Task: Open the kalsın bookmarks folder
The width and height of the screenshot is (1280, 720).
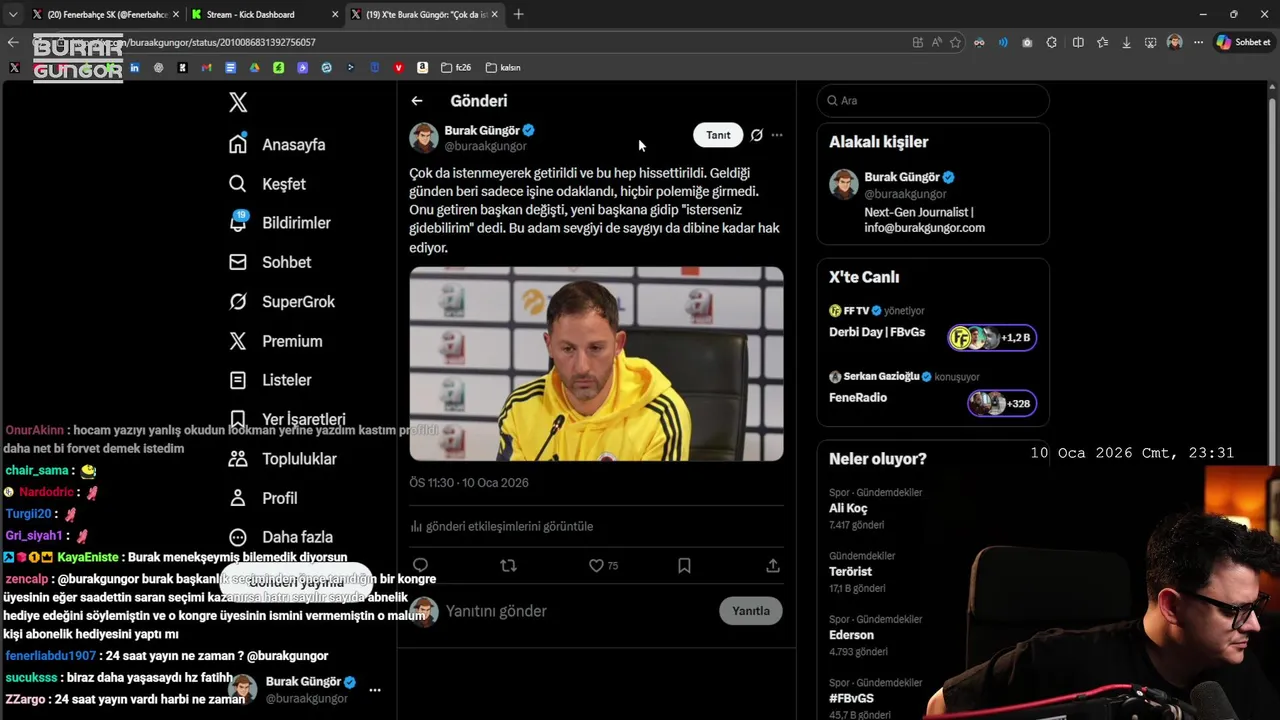Action: (x=503, y=68)
